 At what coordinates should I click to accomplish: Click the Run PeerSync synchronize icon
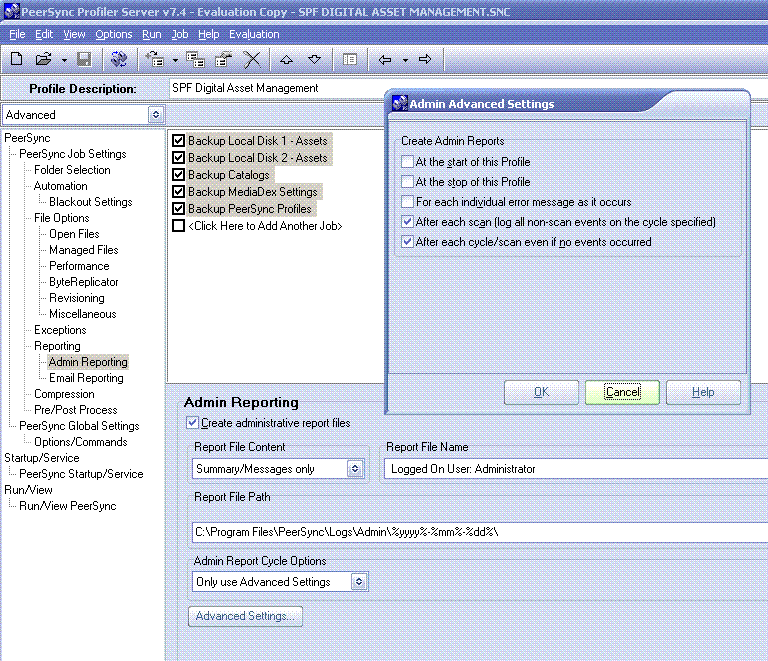tap(119, 59)
